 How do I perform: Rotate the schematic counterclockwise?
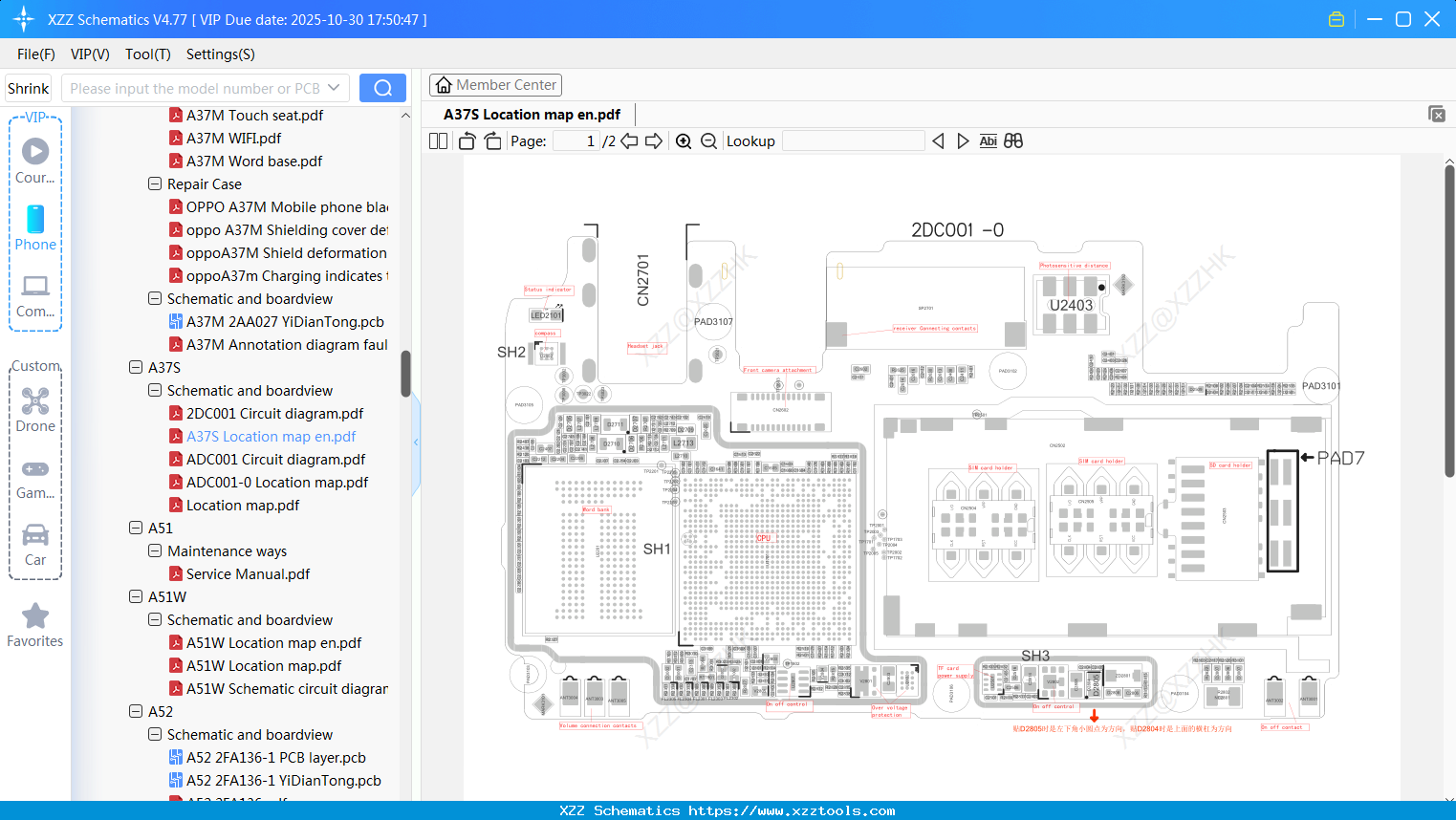pyautogui.click(x=466, y=140)
